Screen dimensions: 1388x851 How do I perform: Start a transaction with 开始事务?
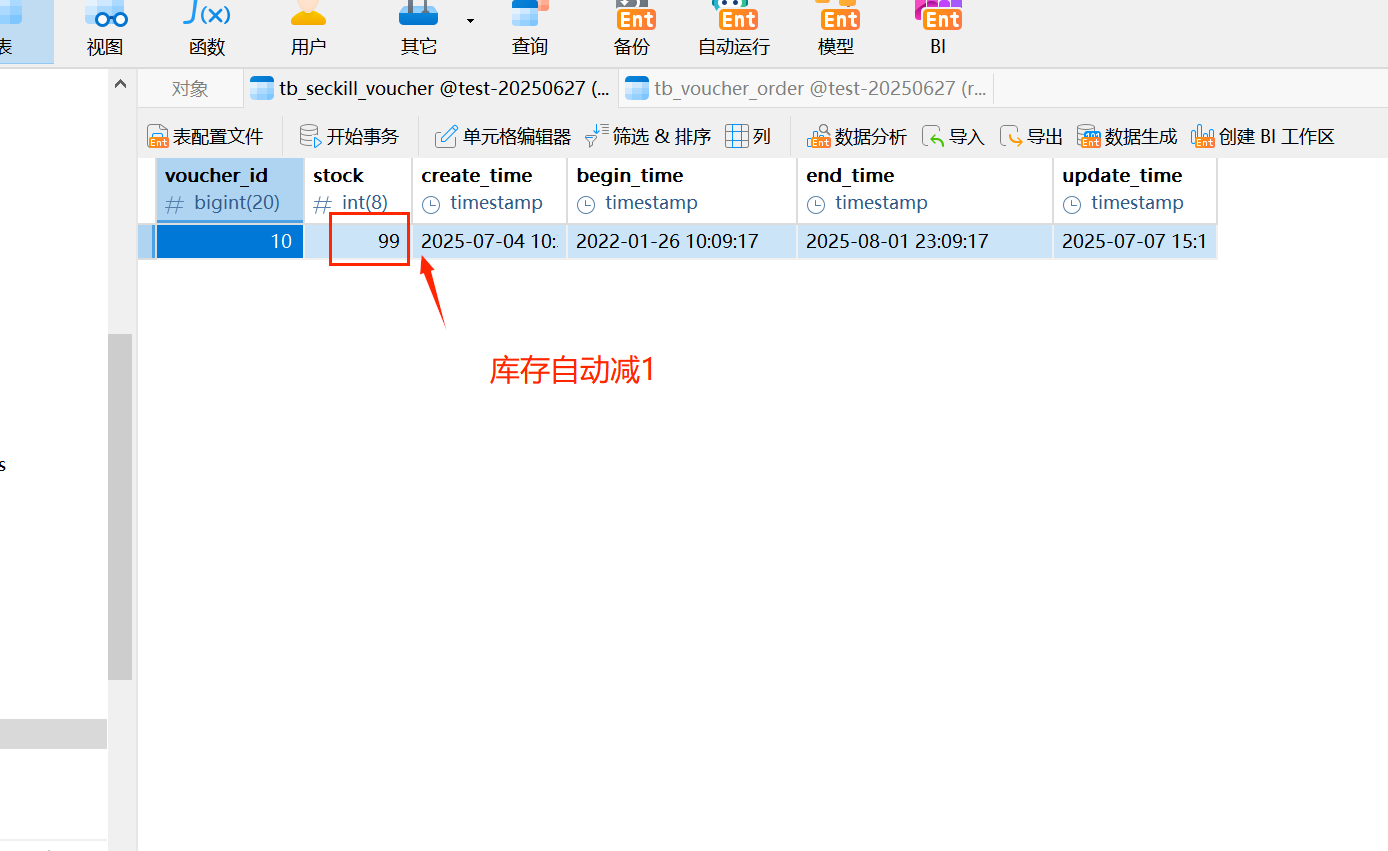point(349,136)
